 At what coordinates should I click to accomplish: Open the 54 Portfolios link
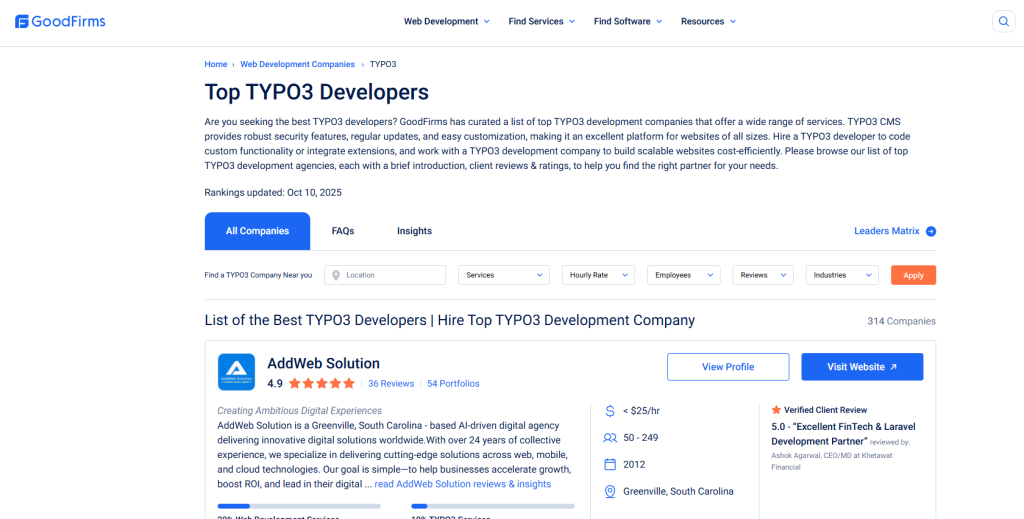tap(453, 384)
